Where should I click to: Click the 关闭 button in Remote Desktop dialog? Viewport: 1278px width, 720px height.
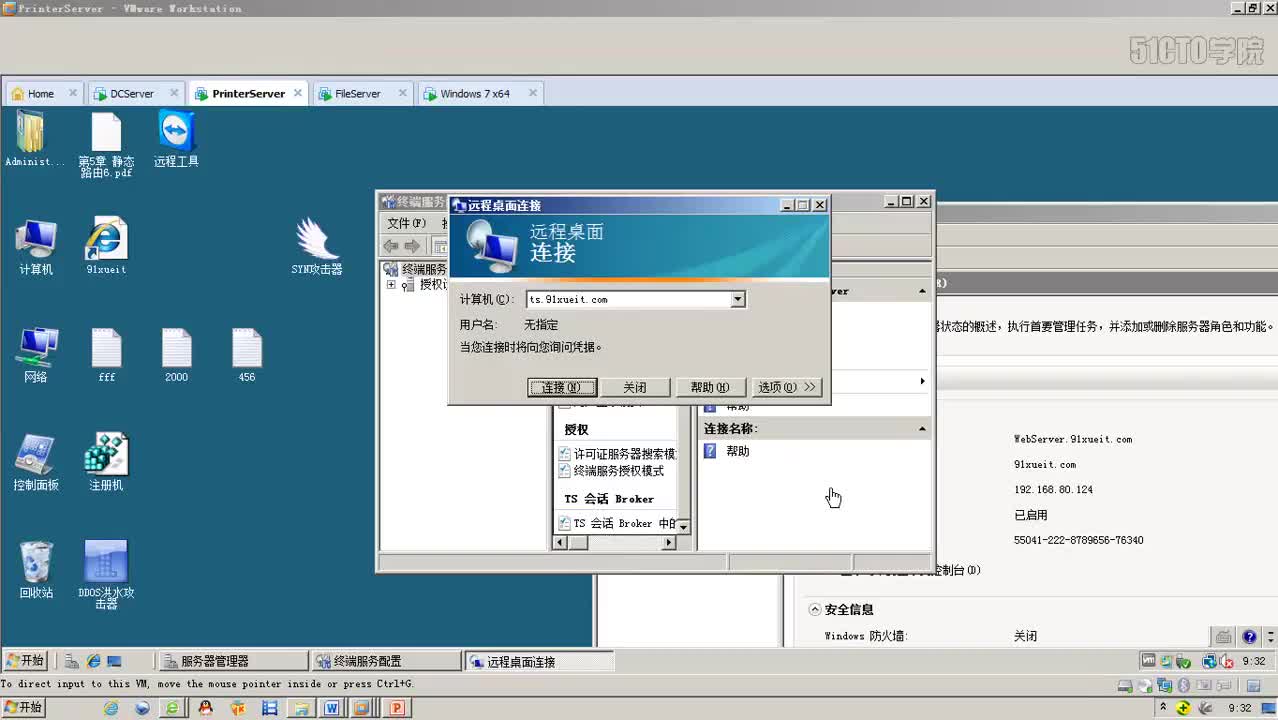tap(635, 387)
